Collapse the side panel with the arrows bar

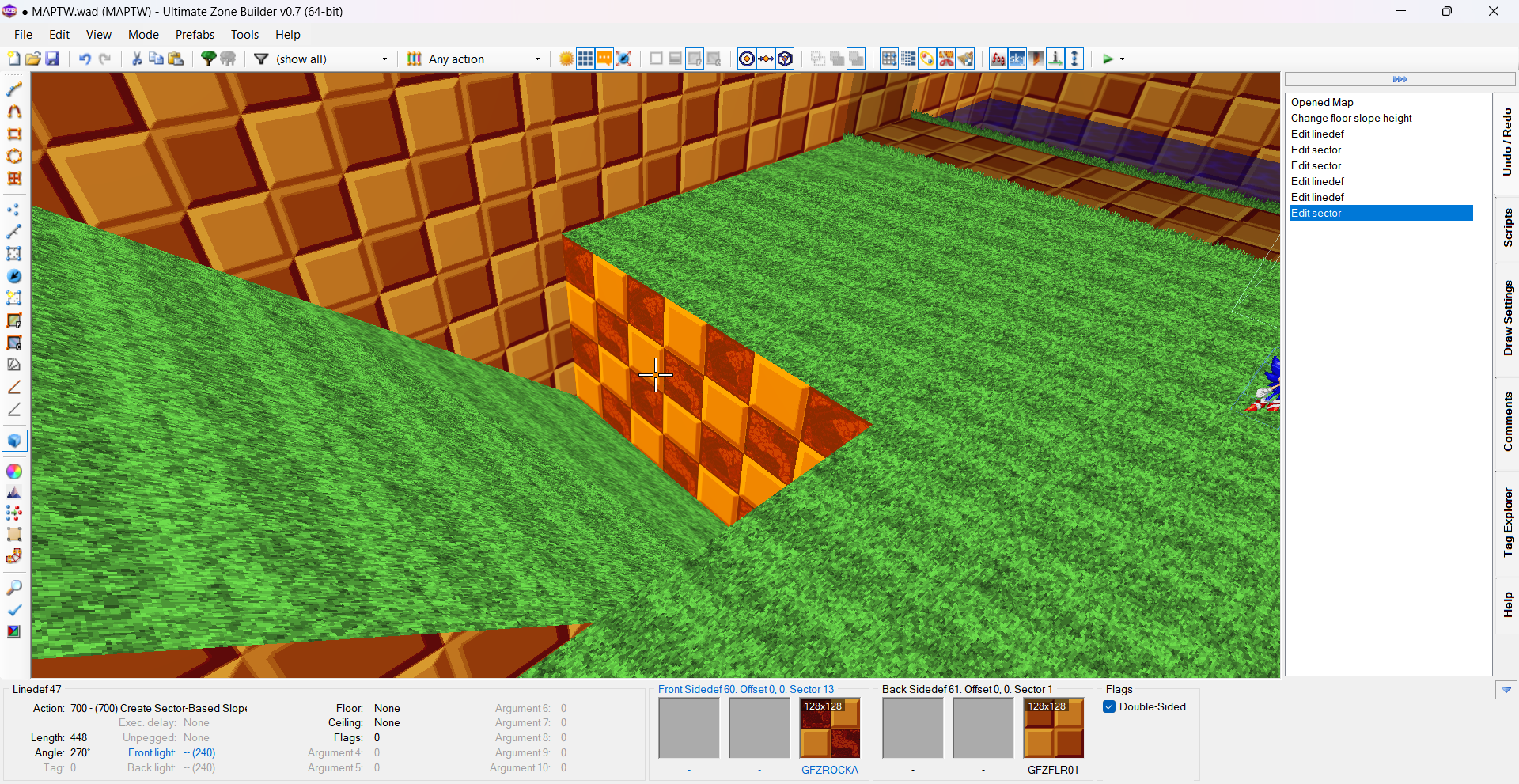1400,79
